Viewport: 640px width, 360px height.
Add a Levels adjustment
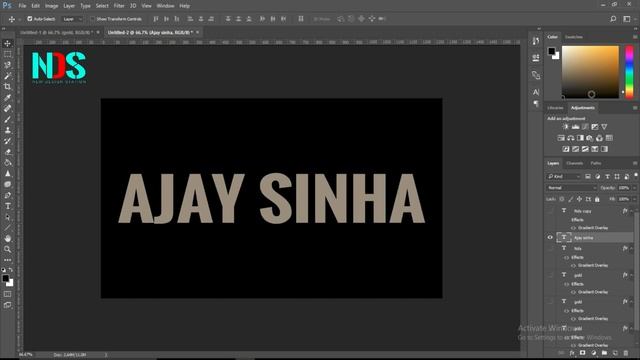575,127
